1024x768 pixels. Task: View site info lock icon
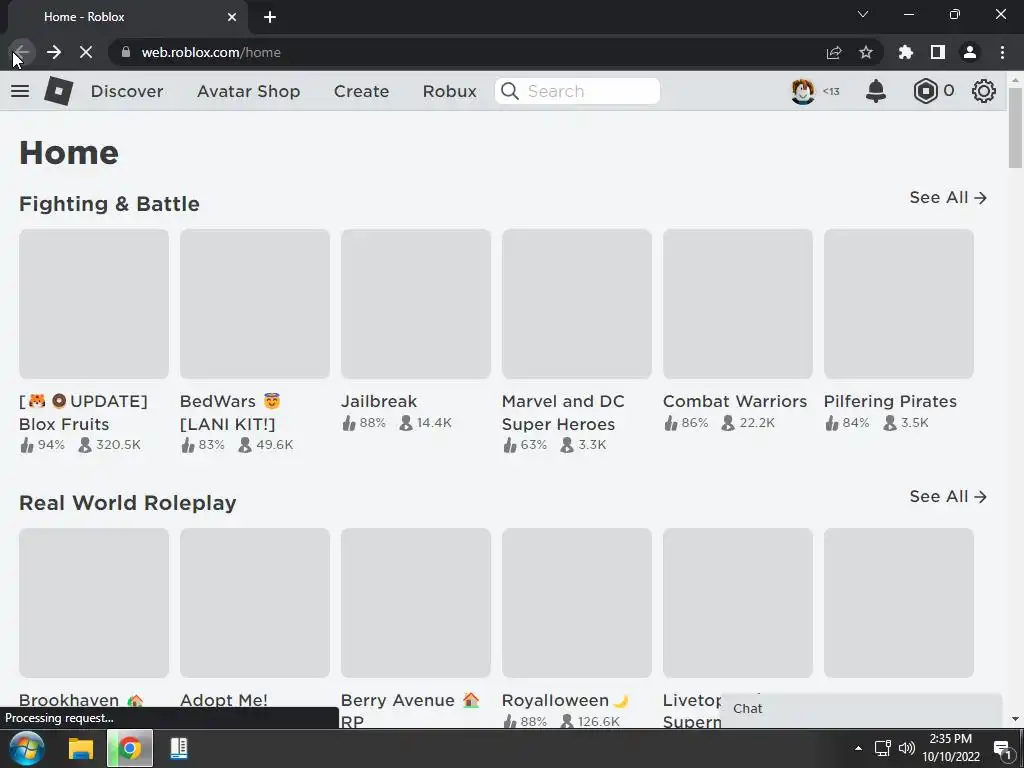click(x=126, y=52)
